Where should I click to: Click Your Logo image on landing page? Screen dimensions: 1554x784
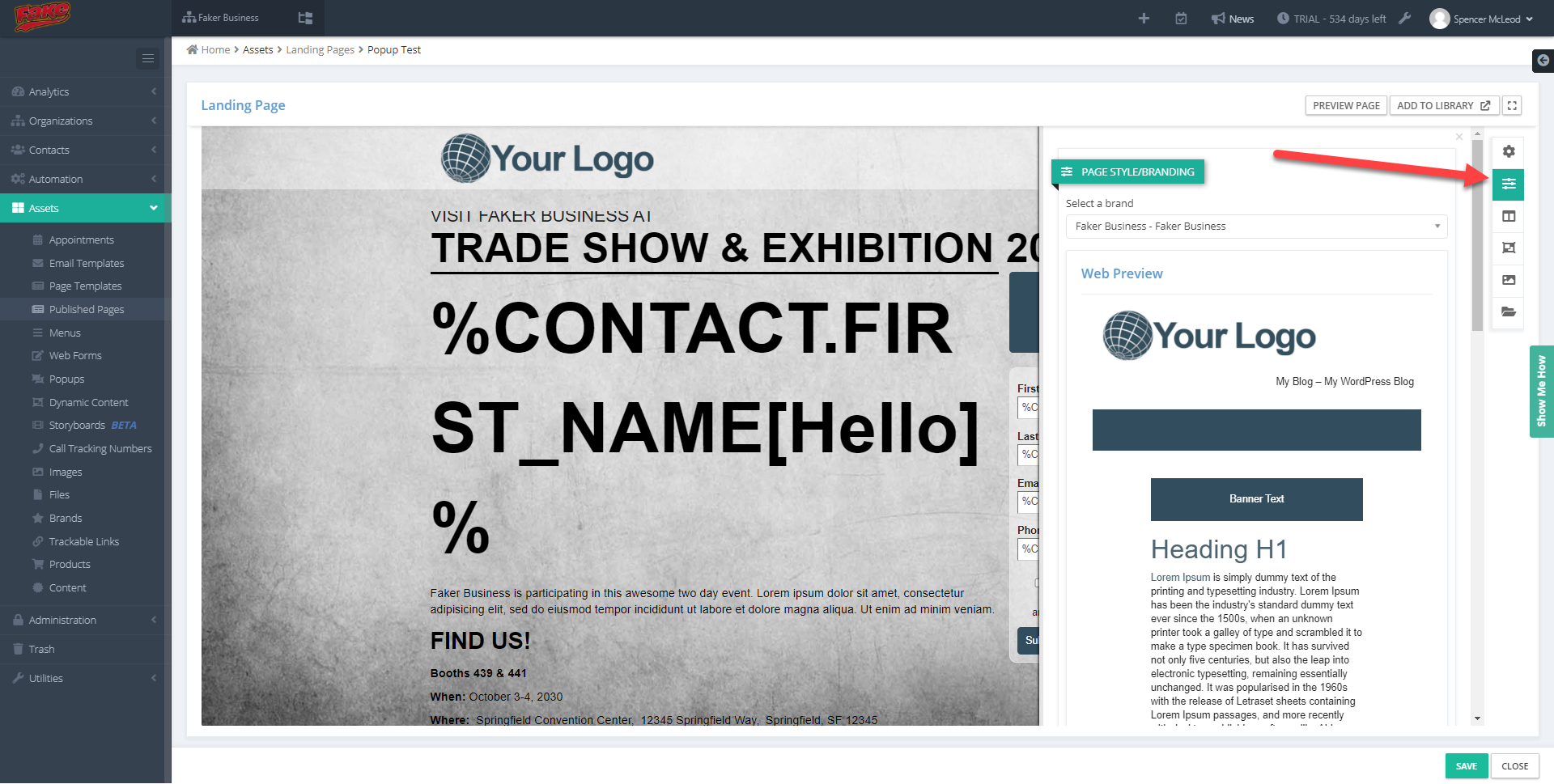(547, 159)
